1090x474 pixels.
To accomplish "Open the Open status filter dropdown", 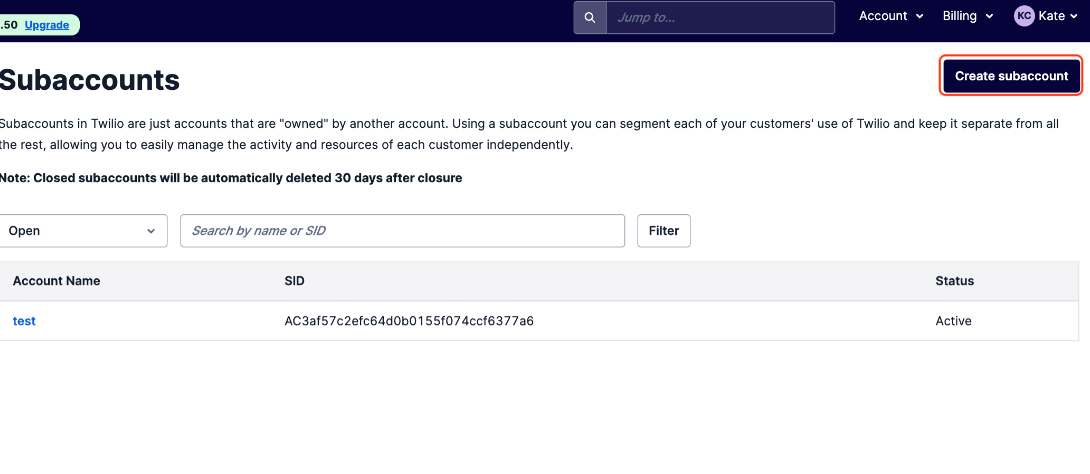I will pos(83,231).
